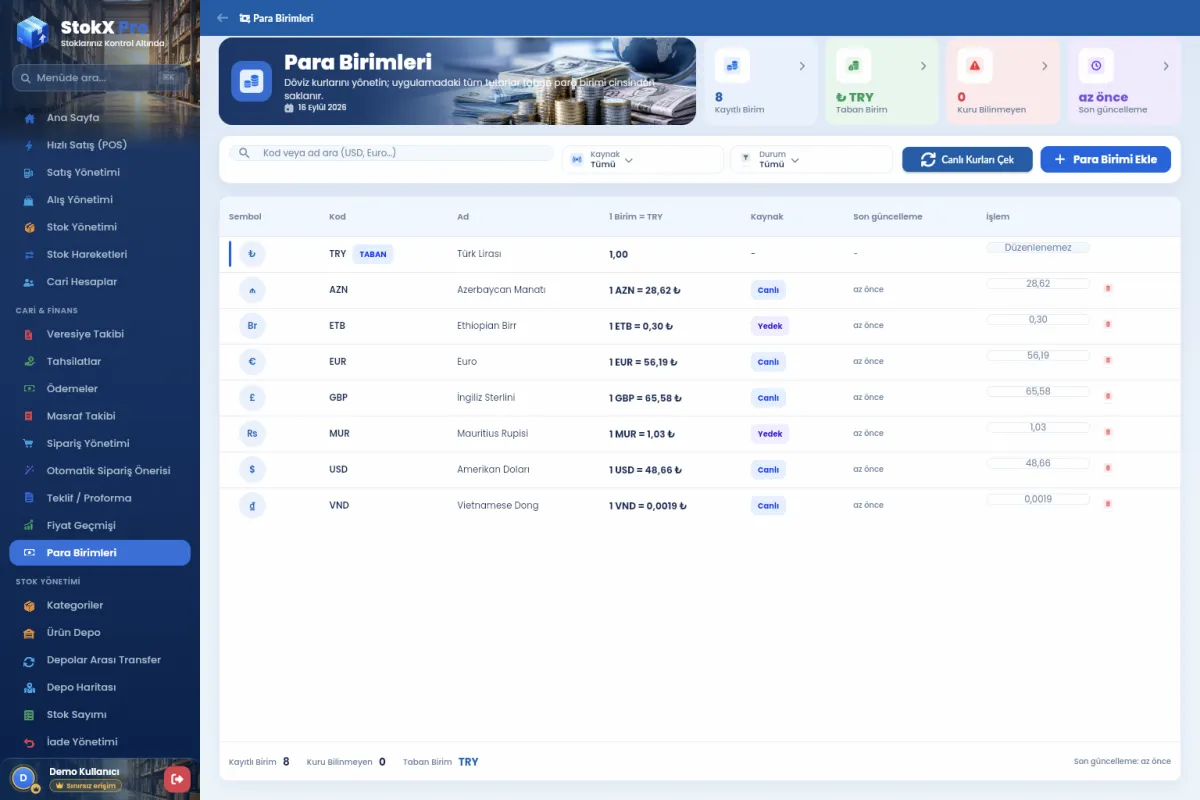Click the Canlı badge in AZN row
This screenshot has width=1200, height=800.
pyautogui.click(x=768, y=290)
